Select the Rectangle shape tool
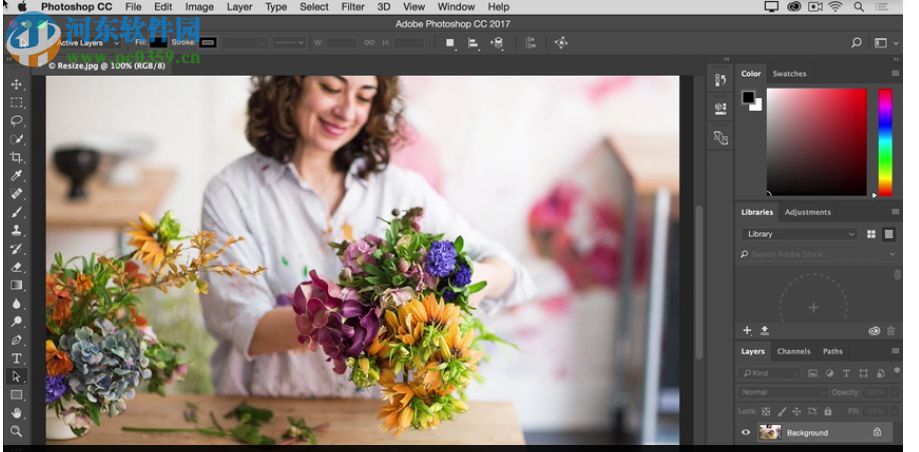The width and height of the screenshot is (919, 452). pyautogui.click(x=16, y=395)
